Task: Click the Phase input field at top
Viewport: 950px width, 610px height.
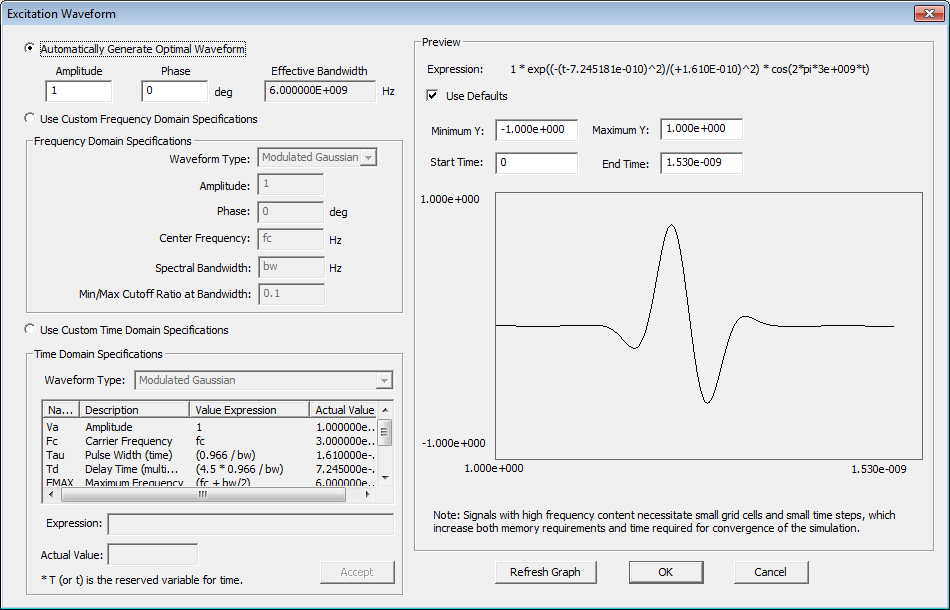Action: pyautogui.click(x=175, y=92)
